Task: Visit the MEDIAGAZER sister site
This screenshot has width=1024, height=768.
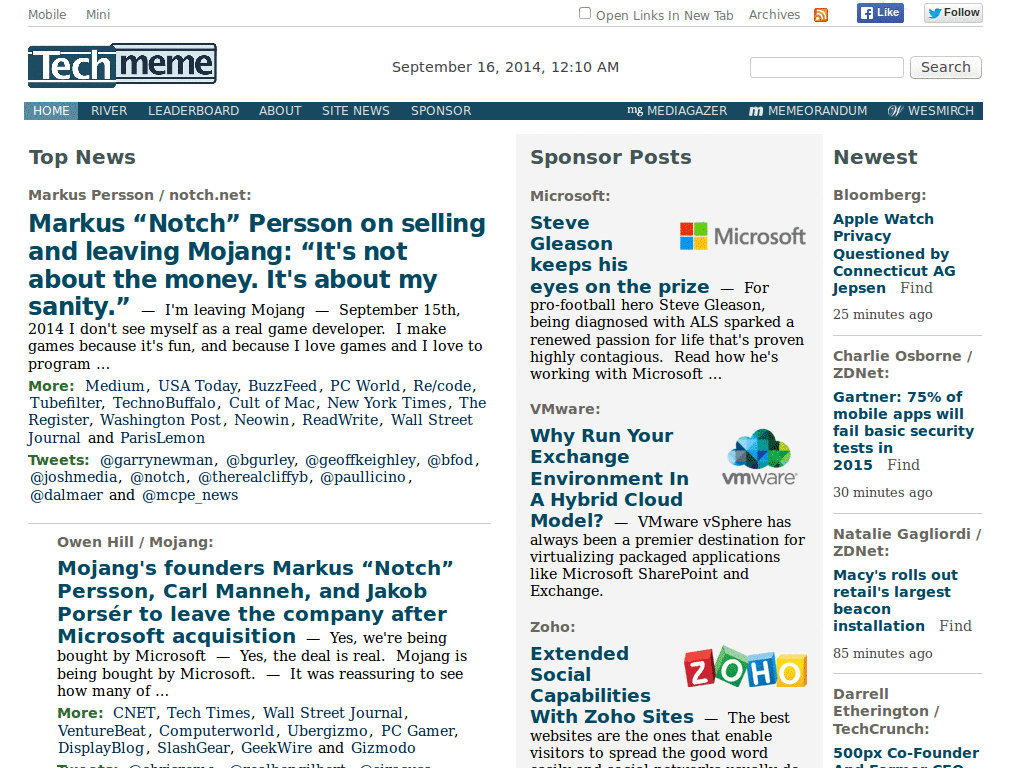Action: click(x=677, y=110)
